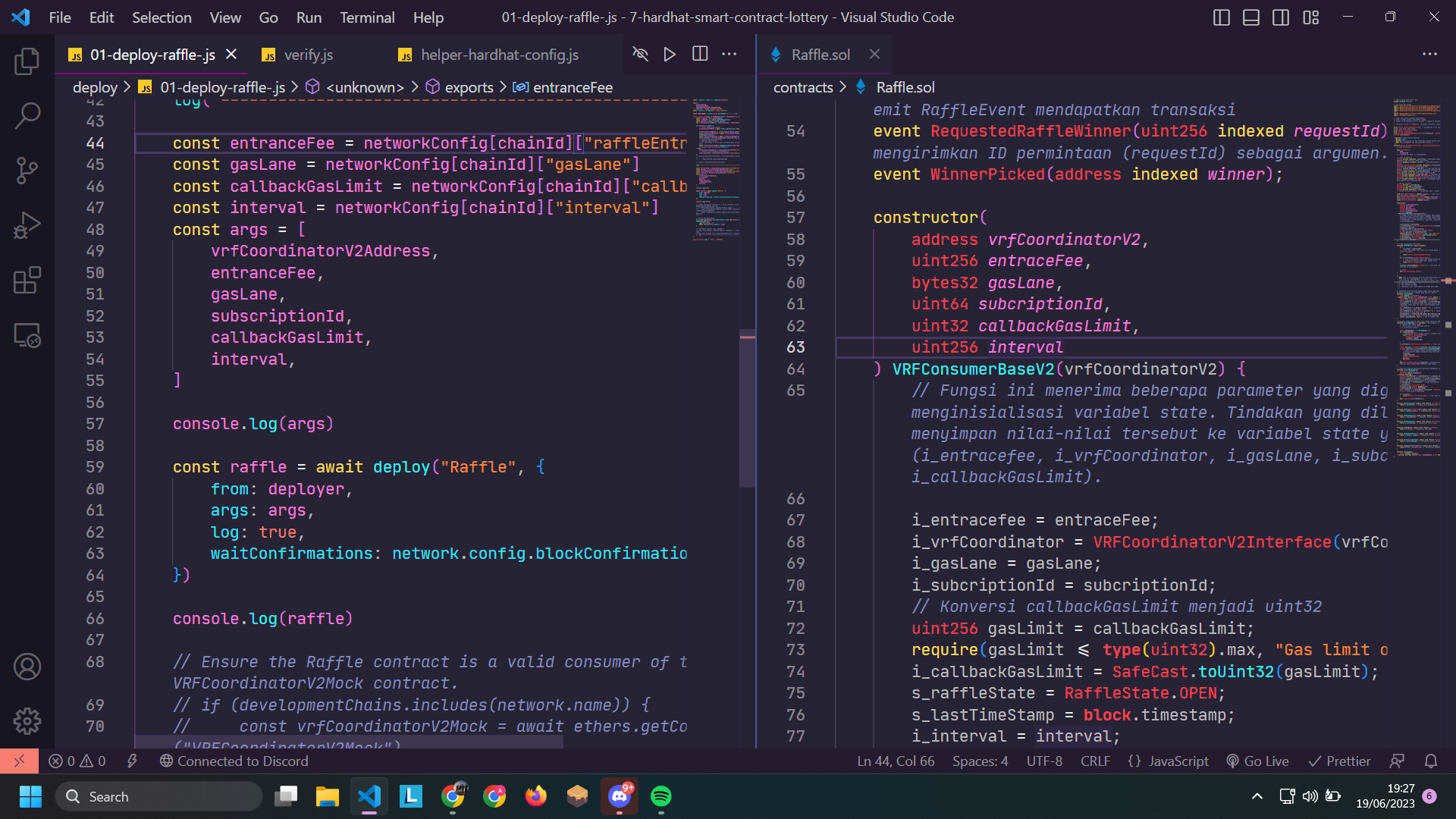
Task: Toggle the crossed-eye preview icon in editor toolbar
Action: pyautogui.click(x=641, y=54)
